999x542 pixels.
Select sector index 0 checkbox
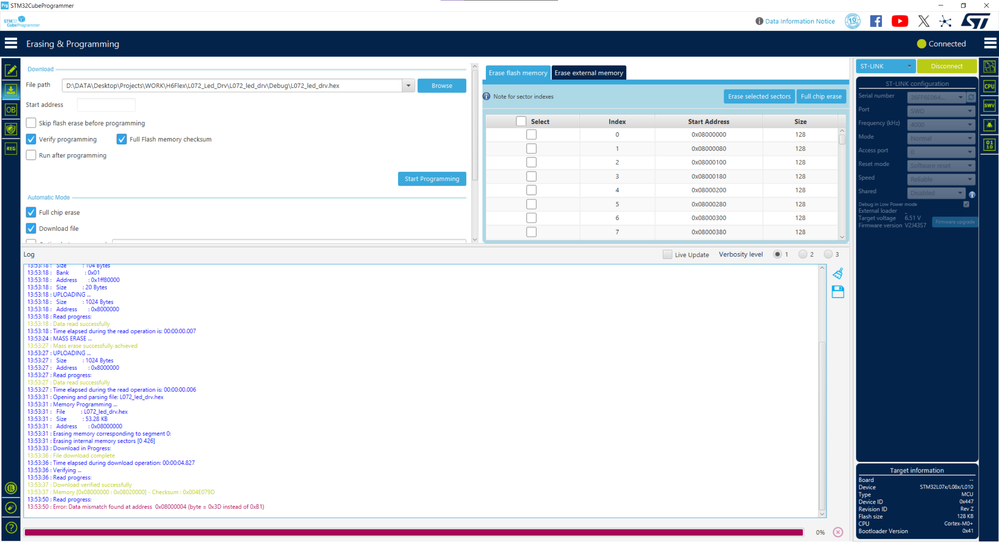531,134
